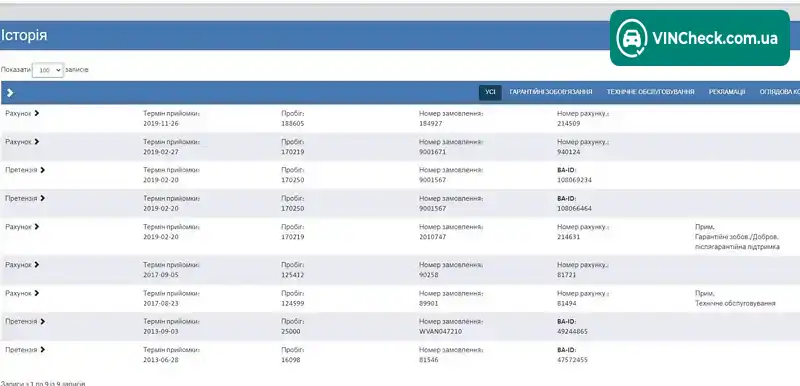
Task: Open the records-per-page dropdown showing 100
Action: click(47, 70)
